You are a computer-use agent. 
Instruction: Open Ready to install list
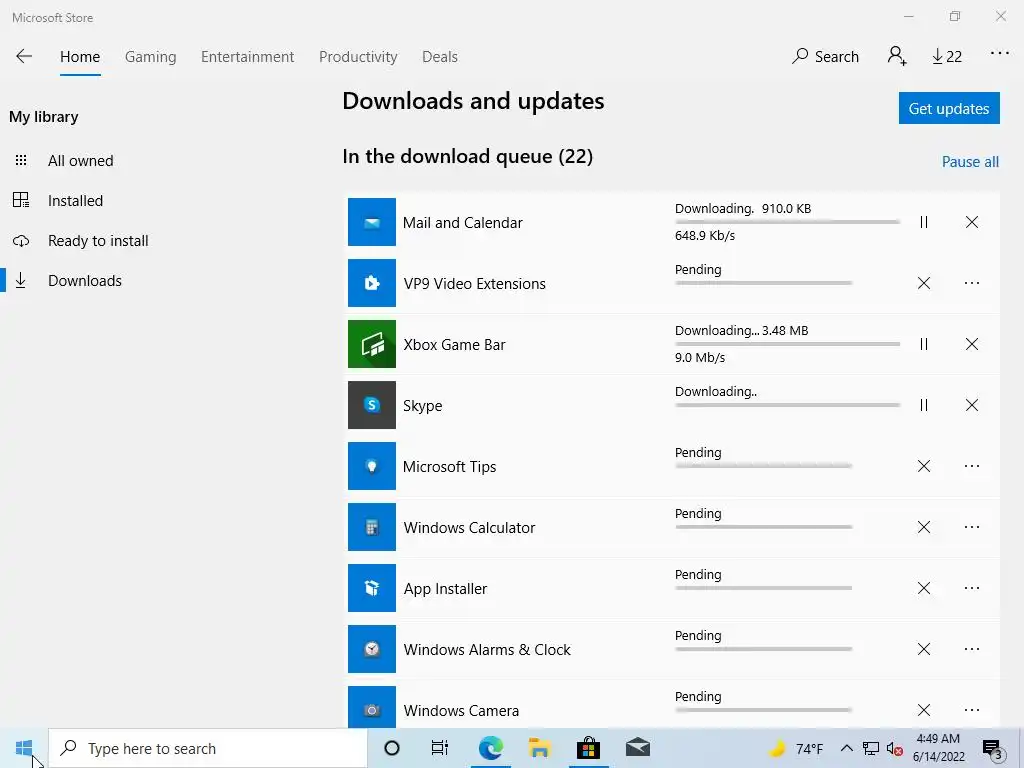click(x=98, y=241)
